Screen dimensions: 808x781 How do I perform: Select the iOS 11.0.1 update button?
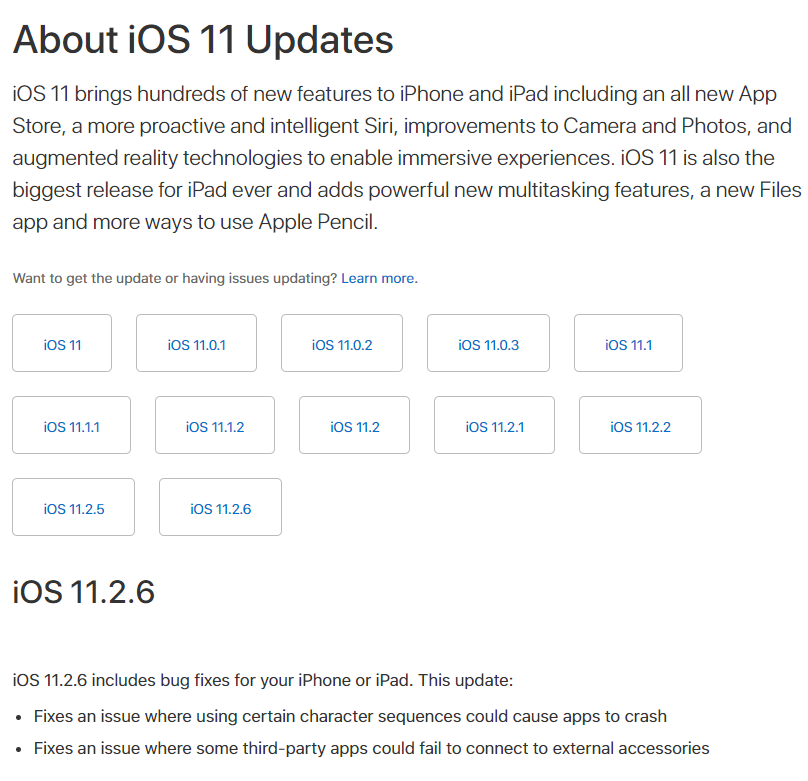(x=196, y=343)
